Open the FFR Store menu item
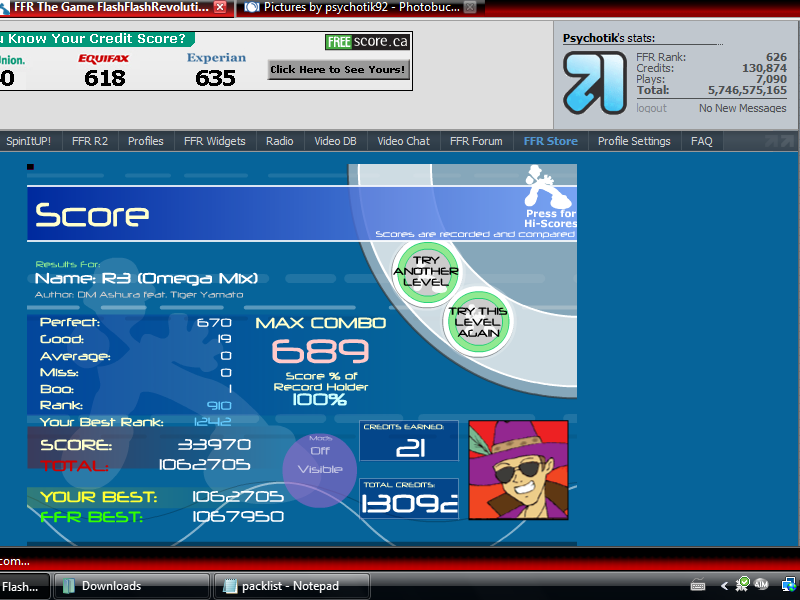The height and width of the screenshot is (600, 800). tap(550, 141)
